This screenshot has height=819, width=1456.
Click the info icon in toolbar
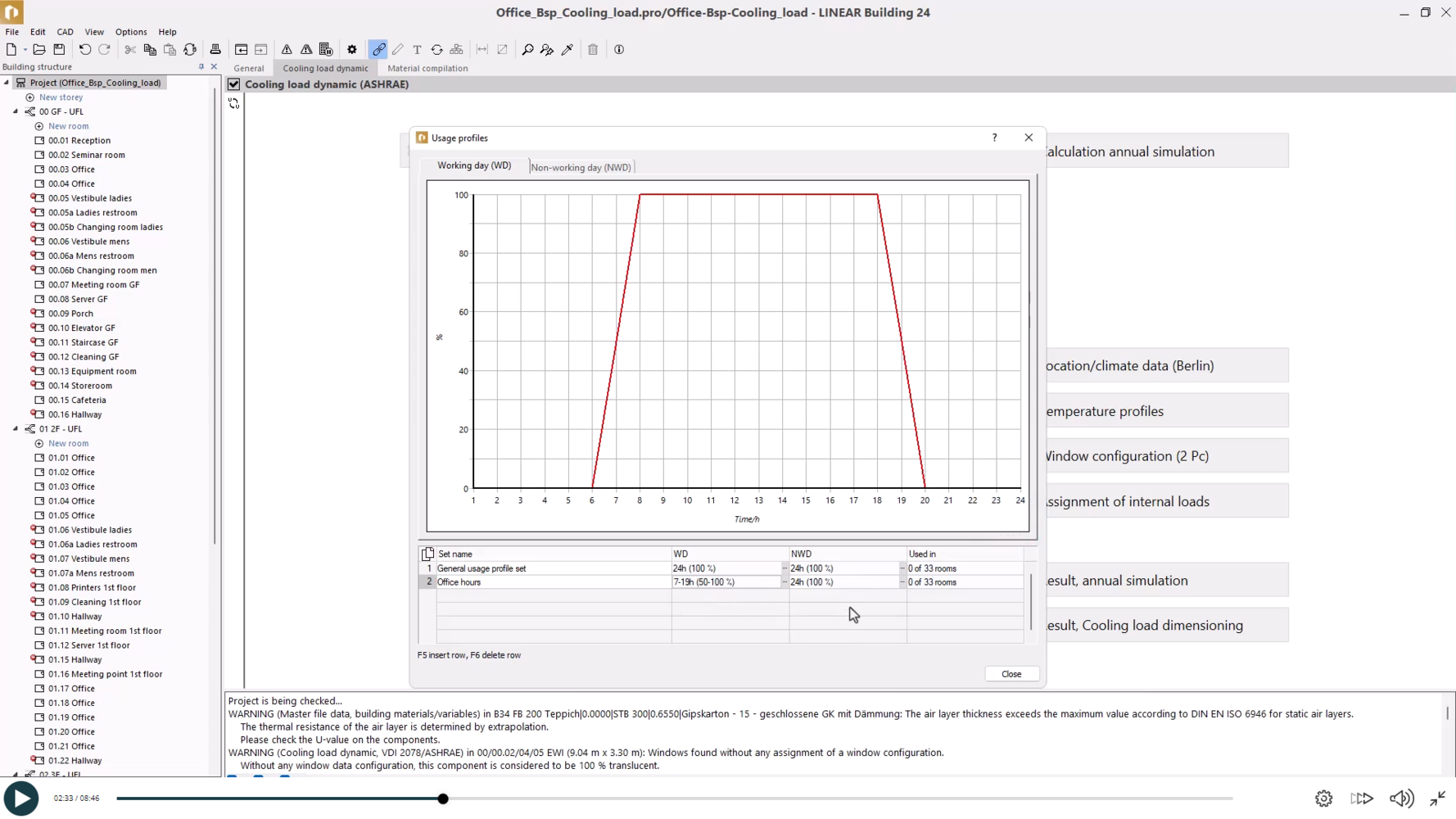tap(619, 50)
